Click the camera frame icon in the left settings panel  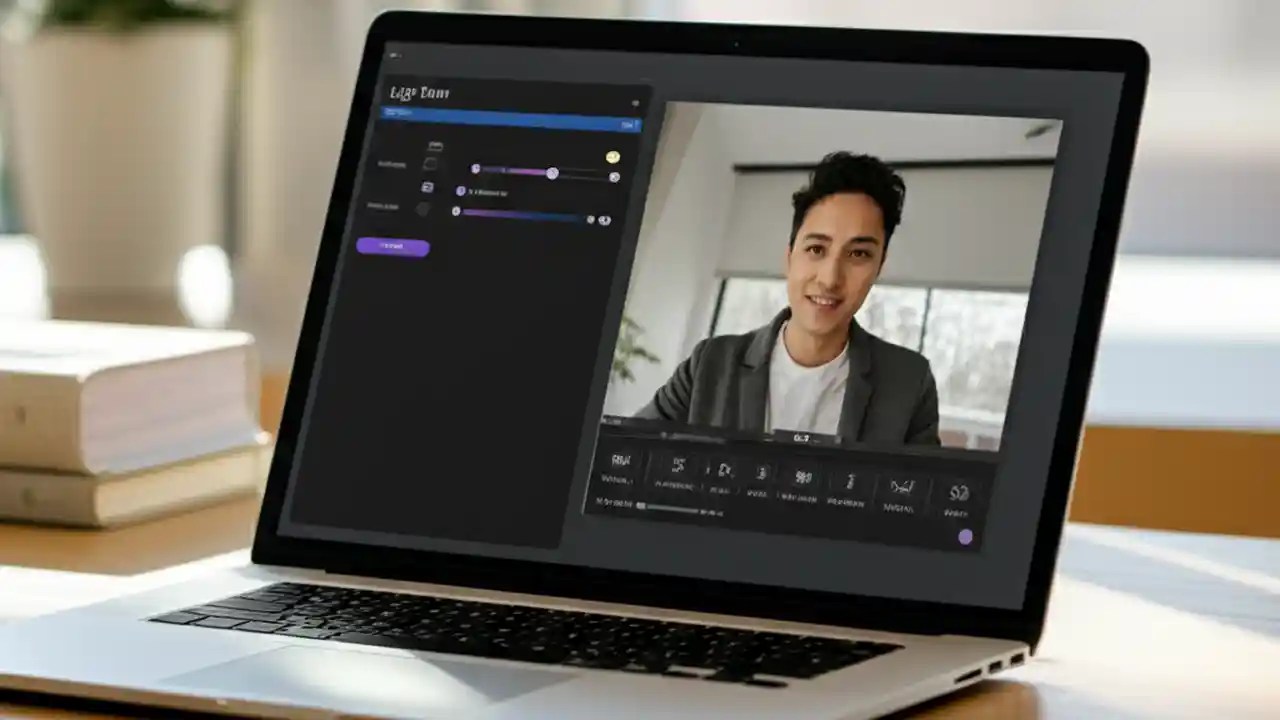(435, 145)
